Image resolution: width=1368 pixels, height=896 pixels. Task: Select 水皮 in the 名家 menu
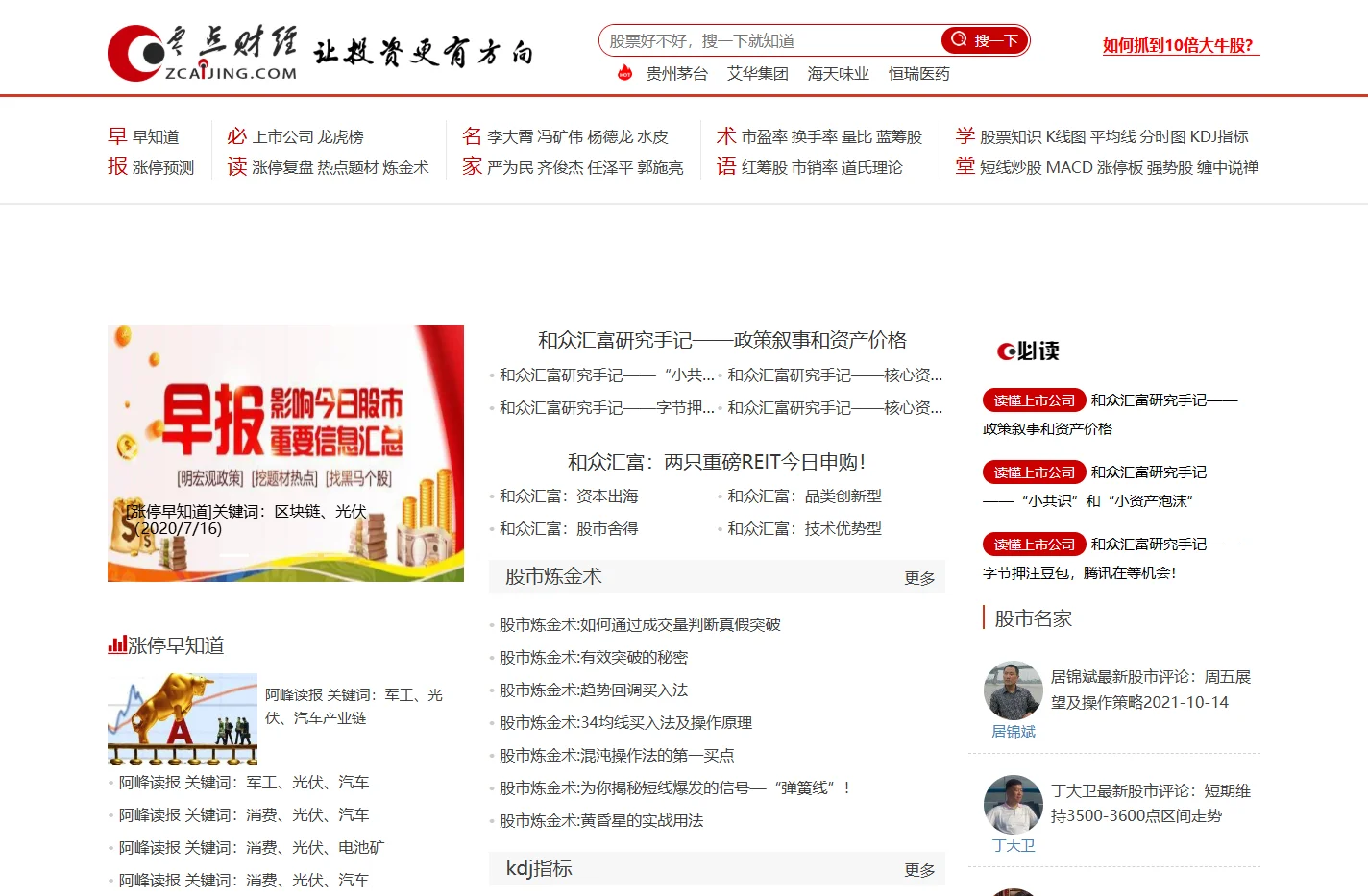[652, 137]
